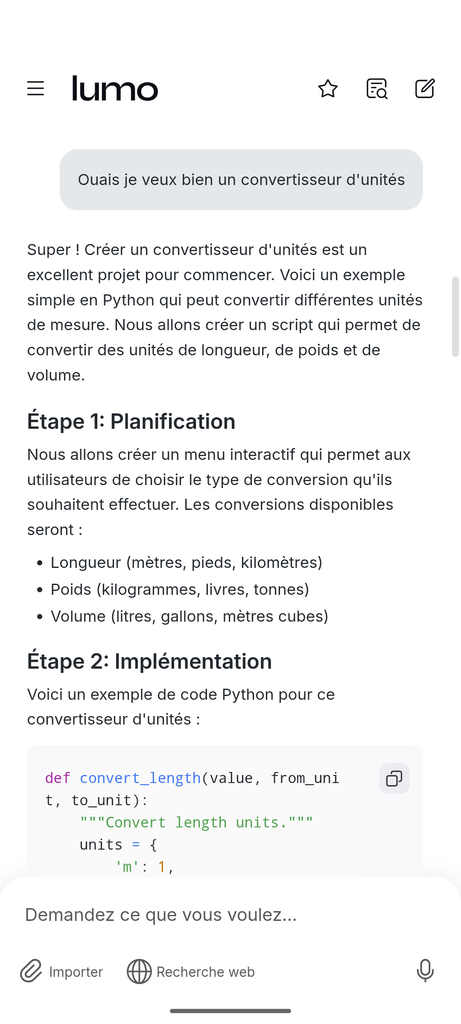Click the Longueur bullet list item
This screenshot has width=461, height=1024.
pos(187,562)
